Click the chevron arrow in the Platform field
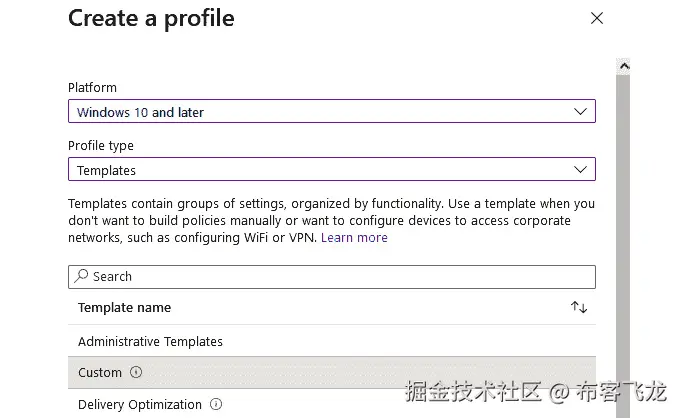Screen dimensions: 681x418 point(581,112)
